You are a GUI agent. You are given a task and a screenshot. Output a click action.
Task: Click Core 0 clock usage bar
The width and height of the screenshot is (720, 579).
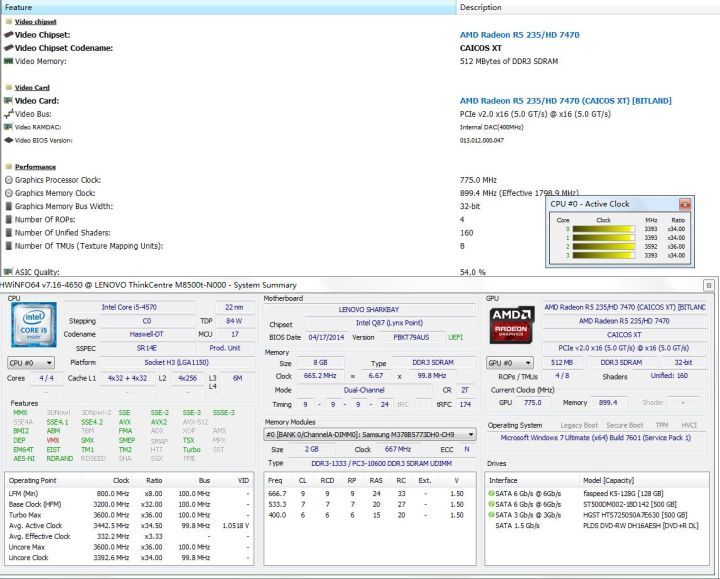603,228
